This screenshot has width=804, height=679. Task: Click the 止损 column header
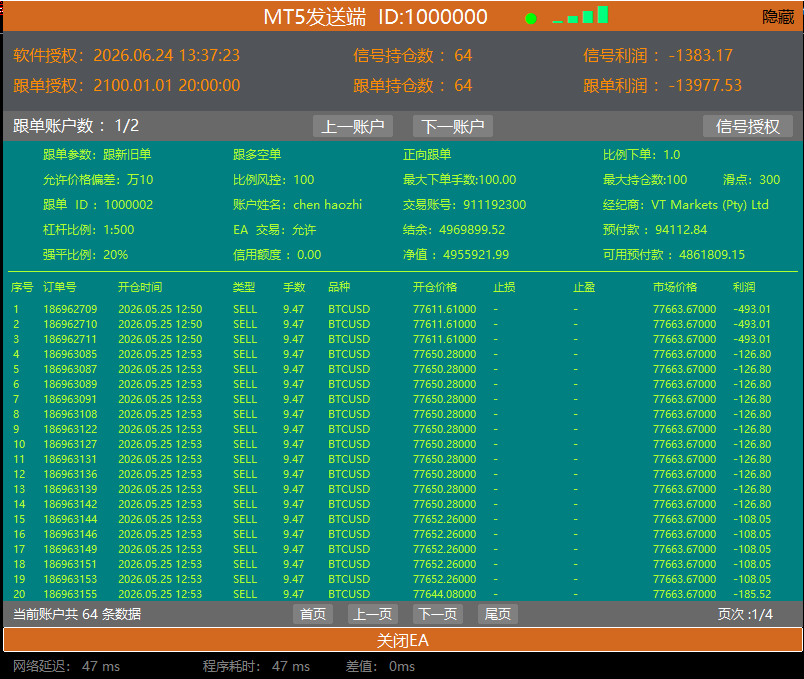504,287
